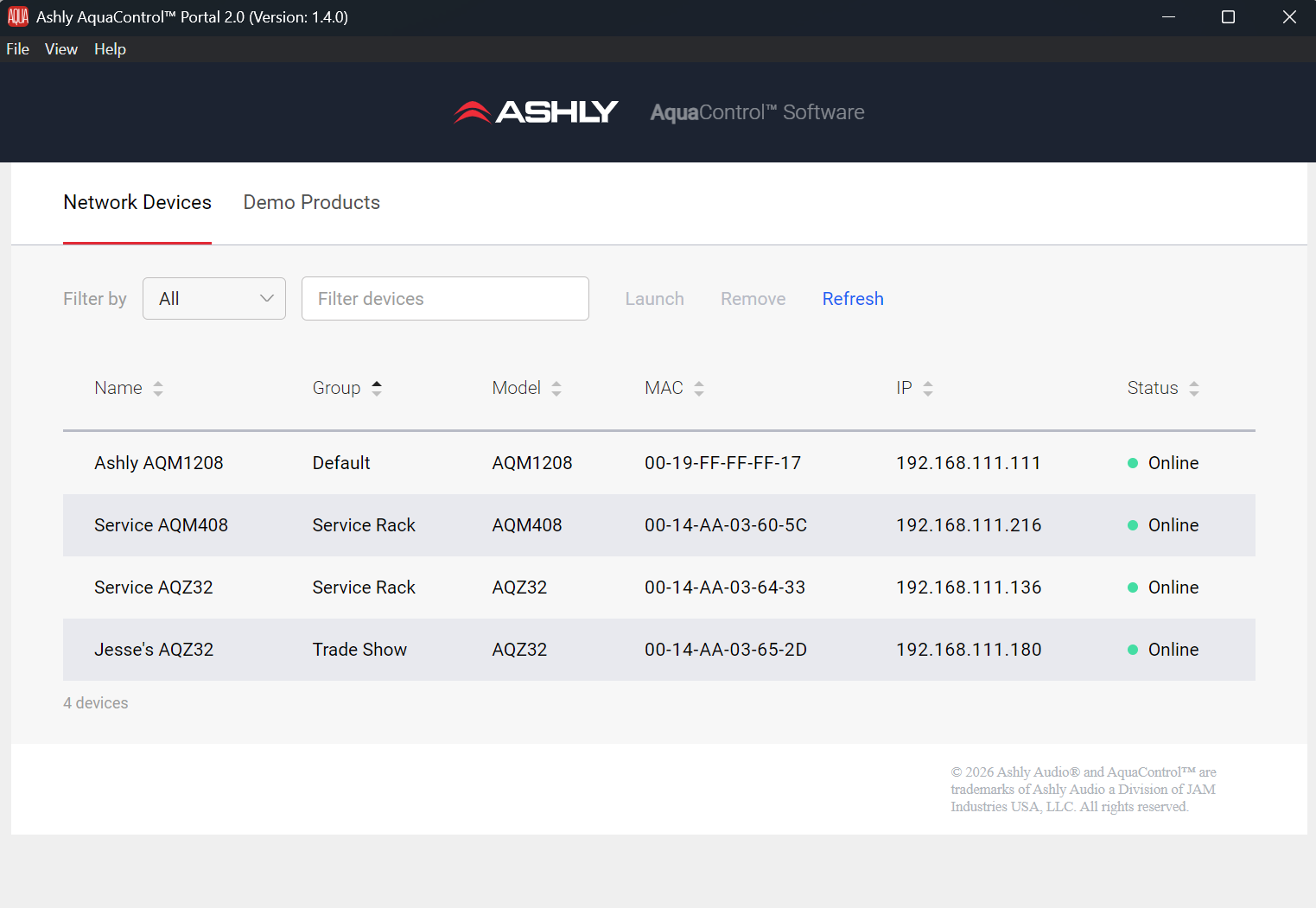Click green status dot for Ashly AQM1208
This screenshot has width=1316, height=908.
(1133, 463)
